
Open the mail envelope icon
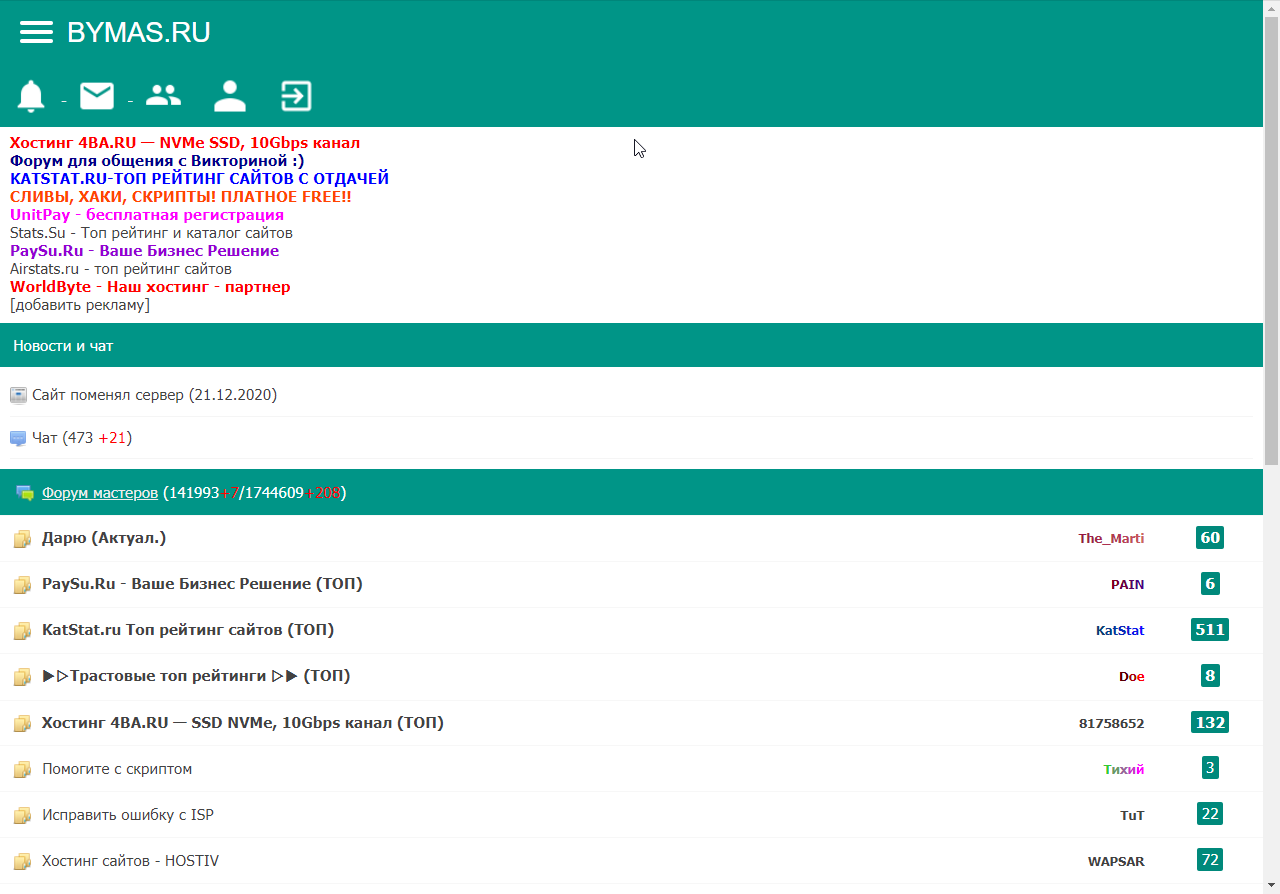click(97, 96)
